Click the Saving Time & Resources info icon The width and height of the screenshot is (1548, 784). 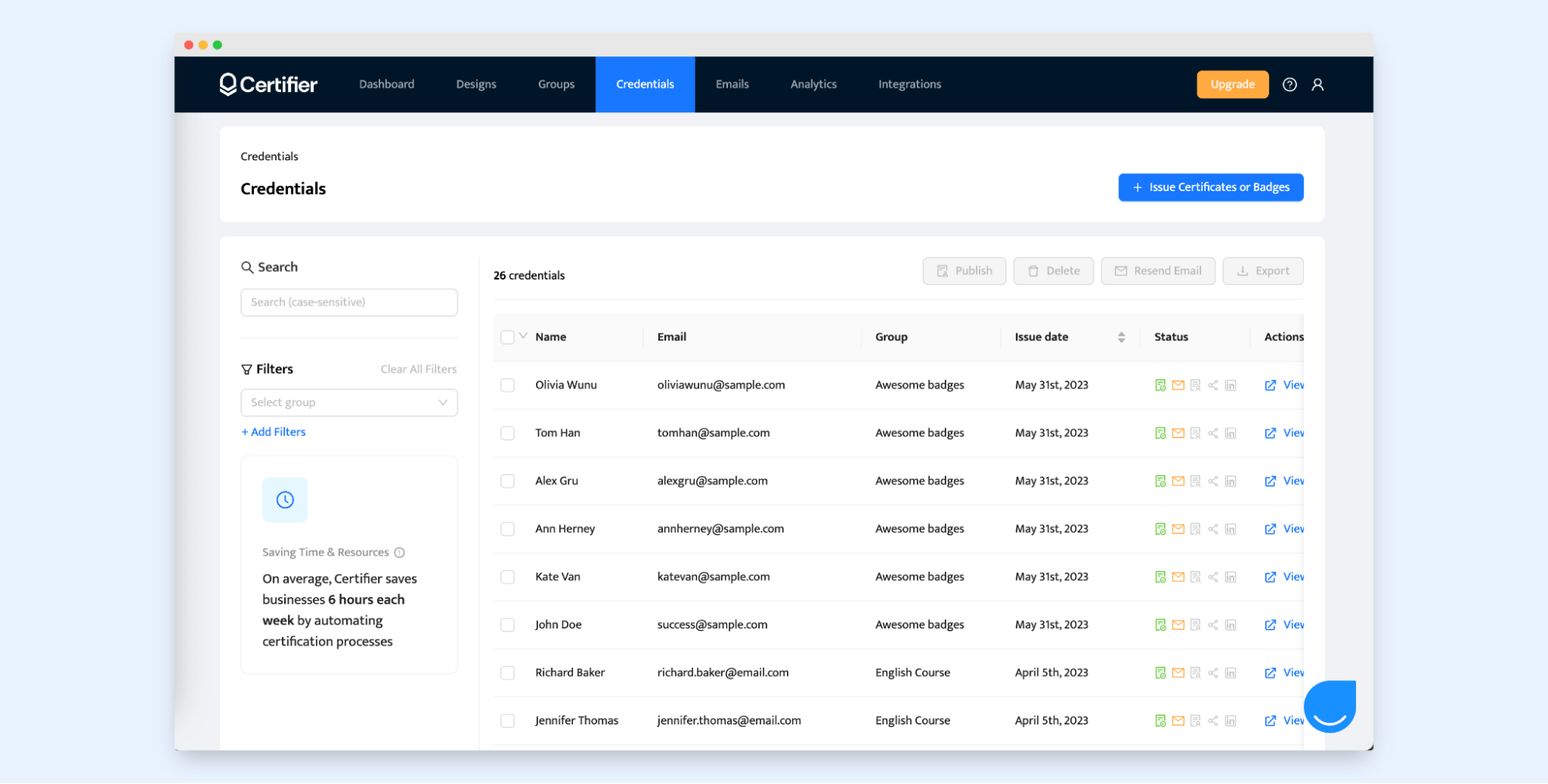click(400, 553)
